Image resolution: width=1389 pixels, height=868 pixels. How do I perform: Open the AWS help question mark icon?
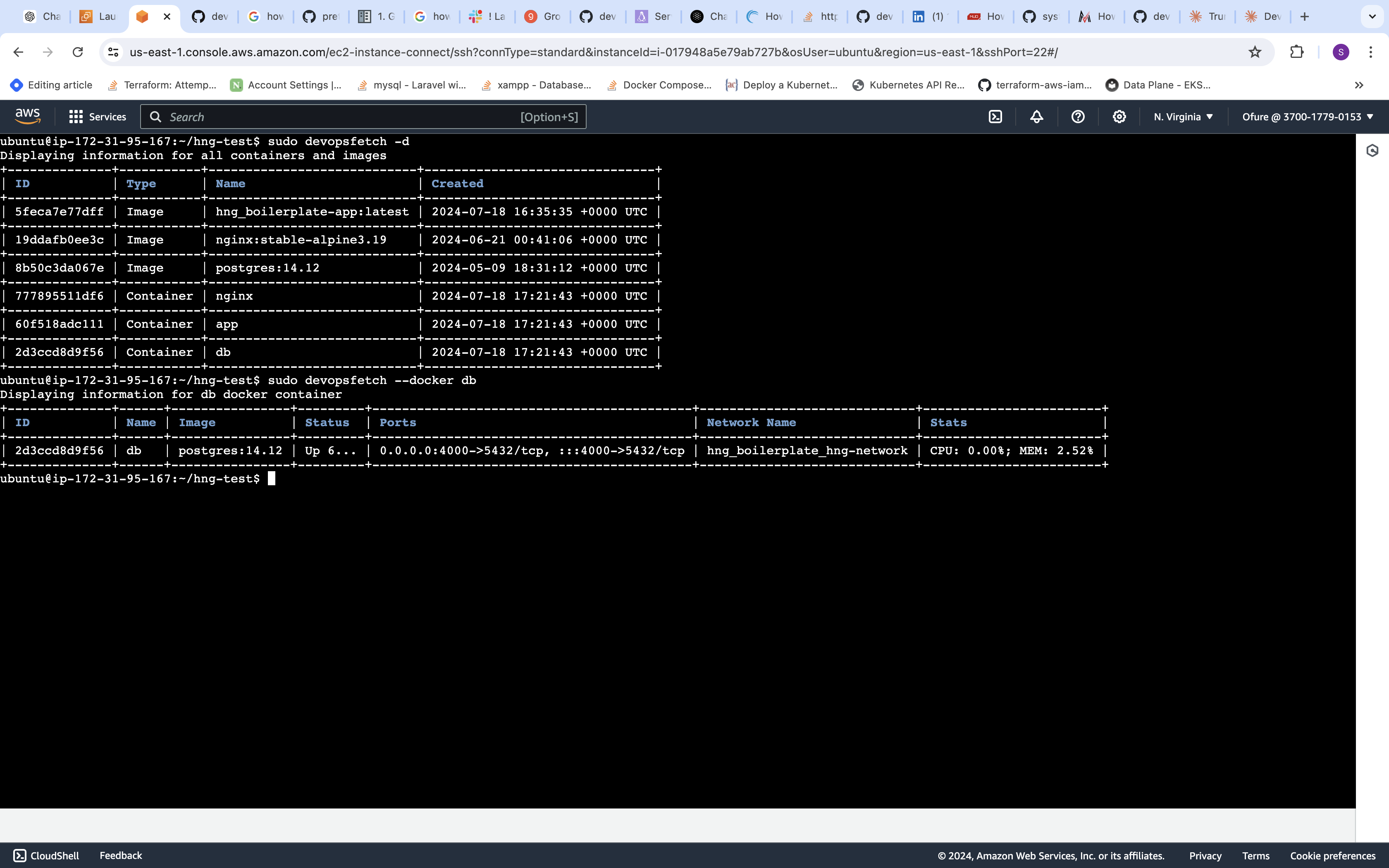coord(1078,117)
